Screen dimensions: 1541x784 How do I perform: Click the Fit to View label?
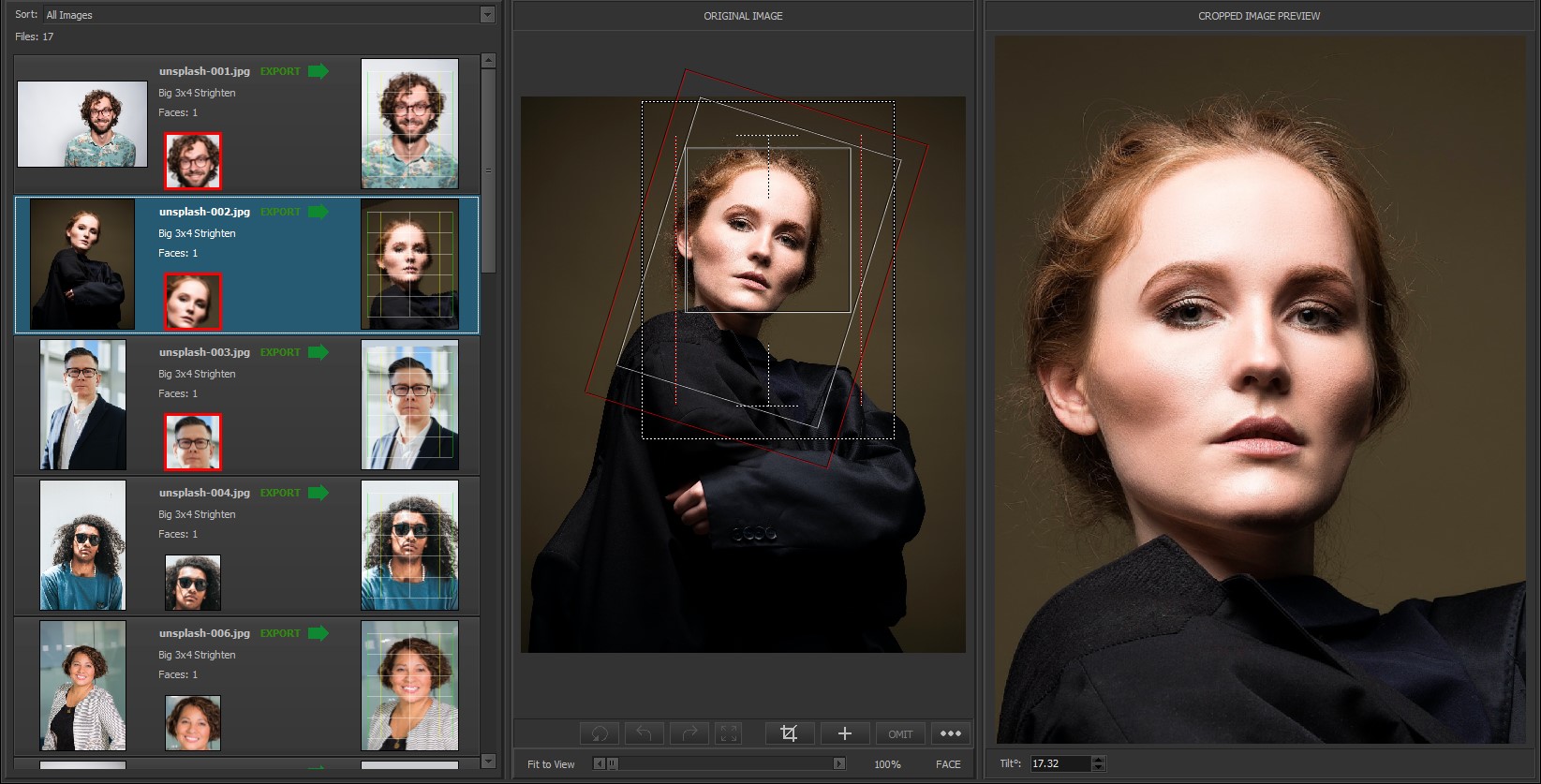(x=551, y=764)
